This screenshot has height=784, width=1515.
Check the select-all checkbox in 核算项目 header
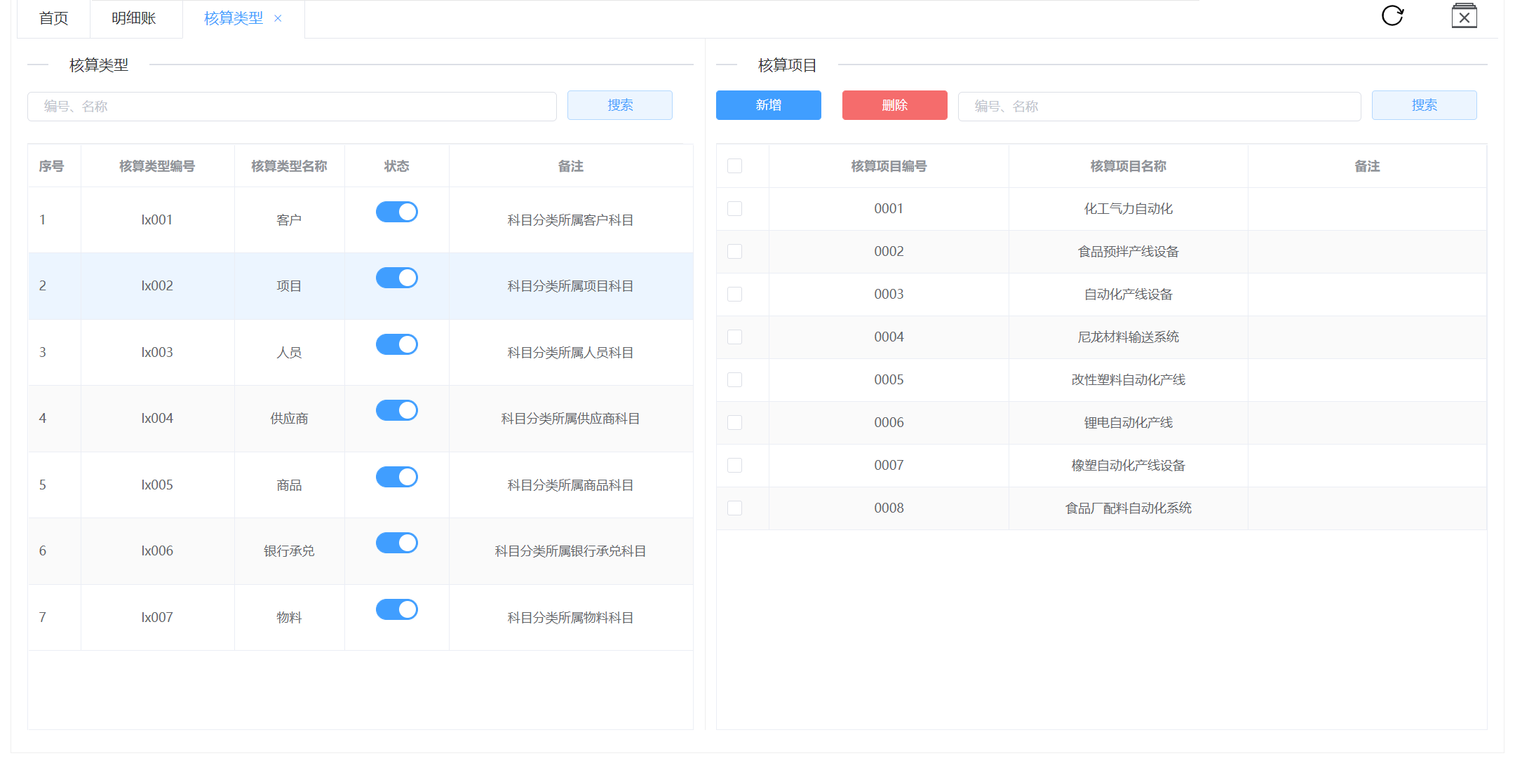tap(734, 166)
